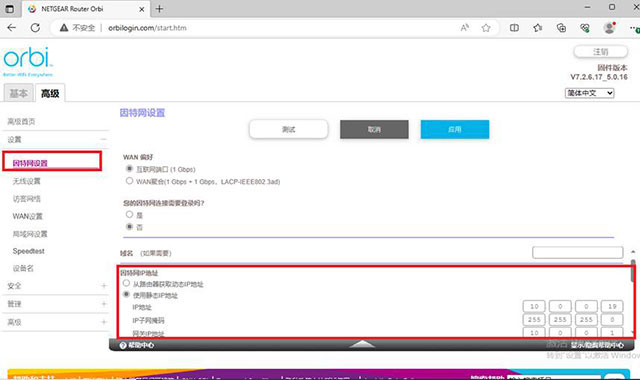Click the address bar URL
Screen dimensions: 640x380
click(147, 28)
